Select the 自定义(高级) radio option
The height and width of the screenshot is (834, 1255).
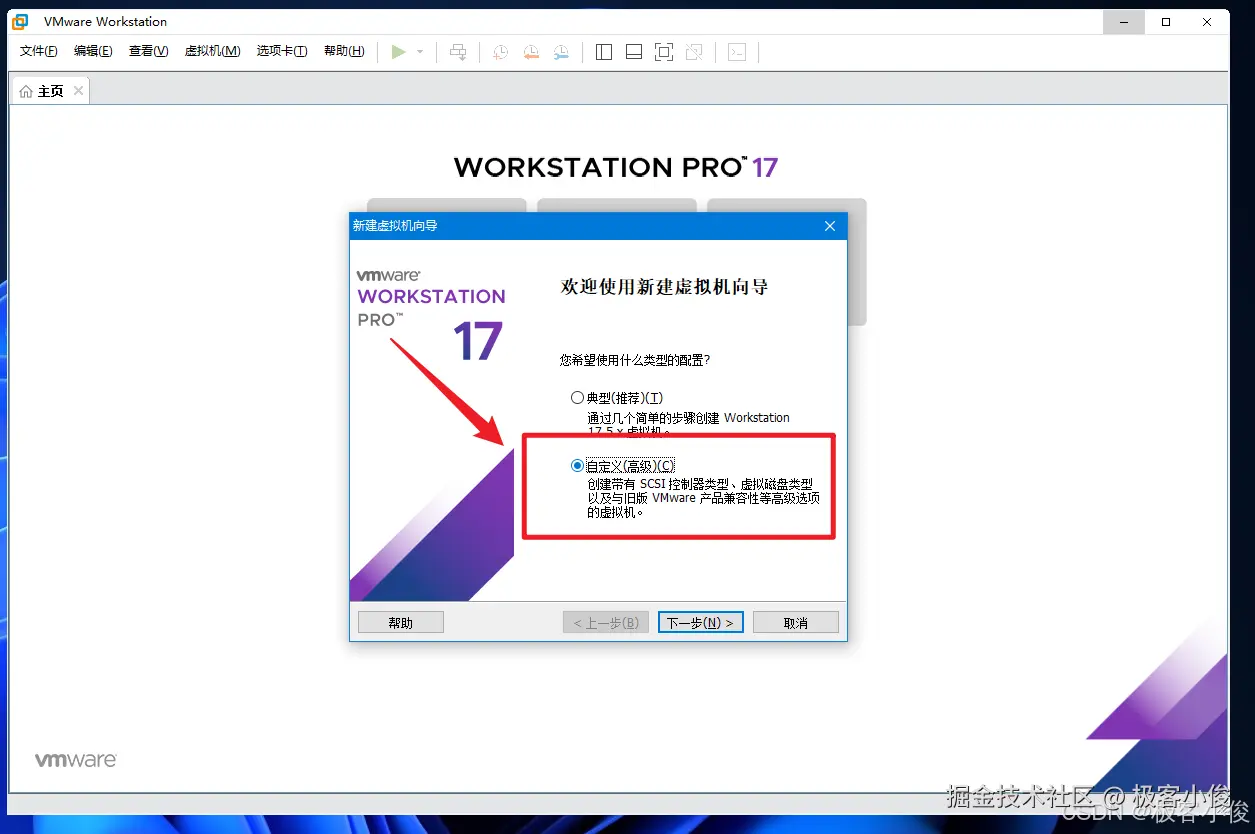pos(577,466)
